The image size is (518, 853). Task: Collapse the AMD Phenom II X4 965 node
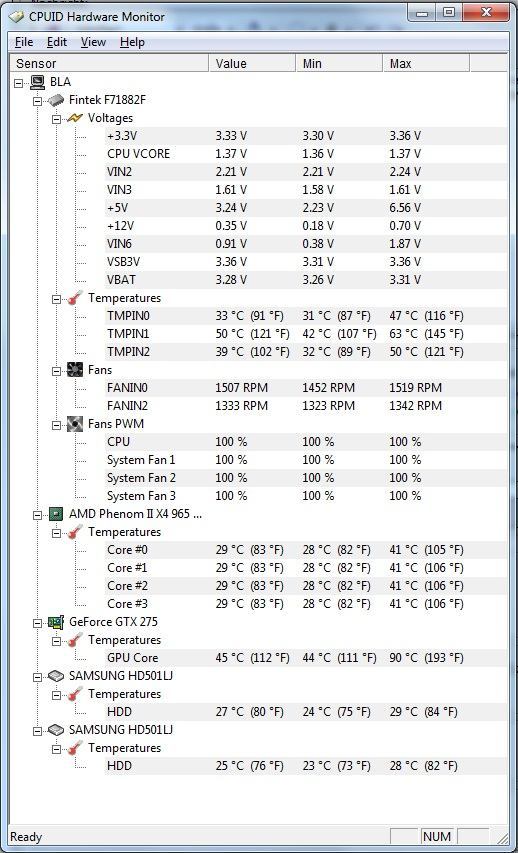(x=38, y=514)
